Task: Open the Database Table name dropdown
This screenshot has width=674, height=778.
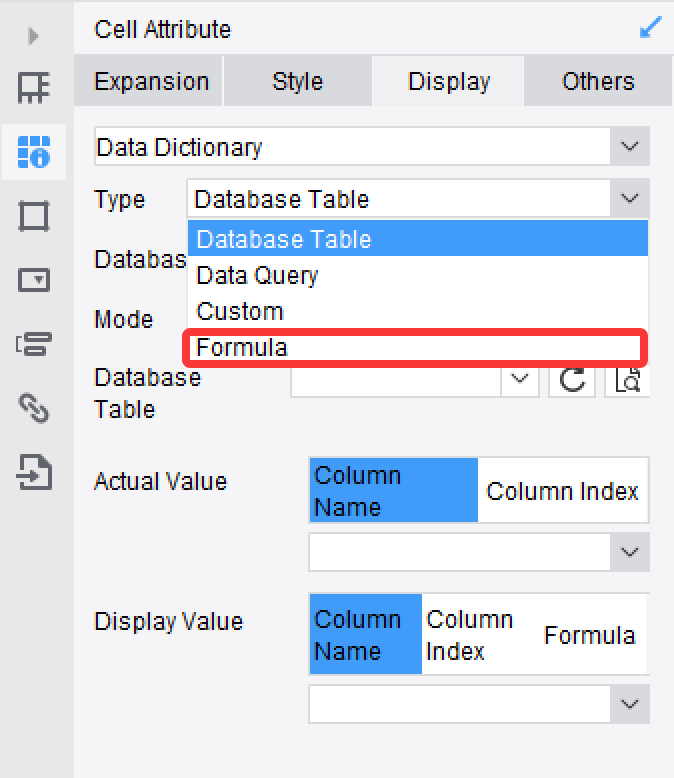Action: pos(520,381)
